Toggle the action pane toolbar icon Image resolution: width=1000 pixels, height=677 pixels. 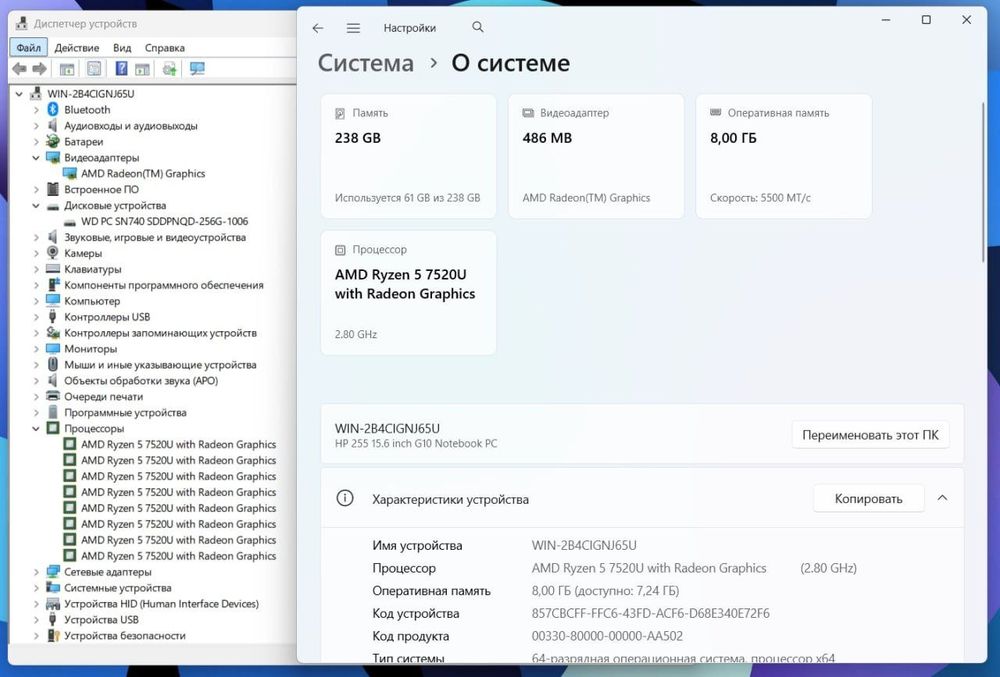click(x=142, y=69)
